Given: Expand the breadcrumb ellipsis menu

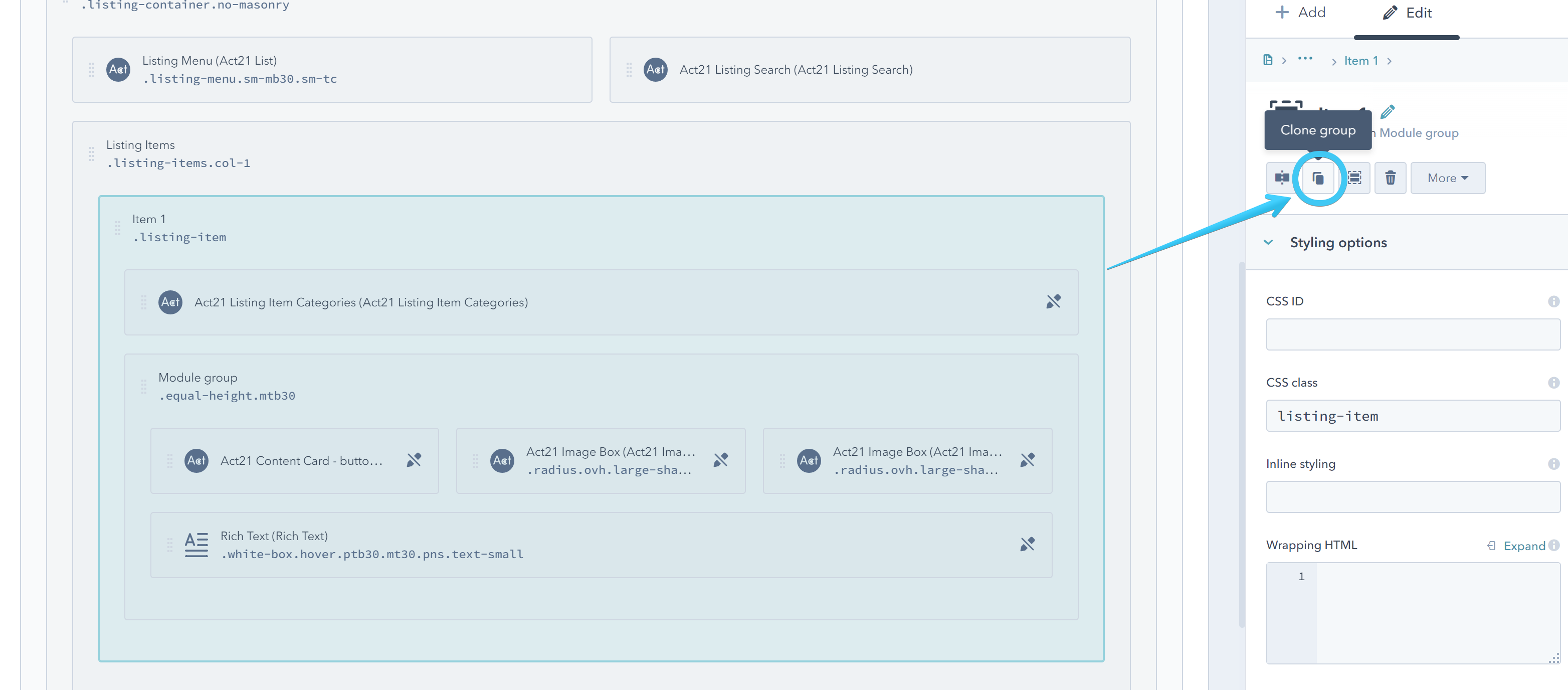Looking at the screenshot, I should (x=1305, y=59).
